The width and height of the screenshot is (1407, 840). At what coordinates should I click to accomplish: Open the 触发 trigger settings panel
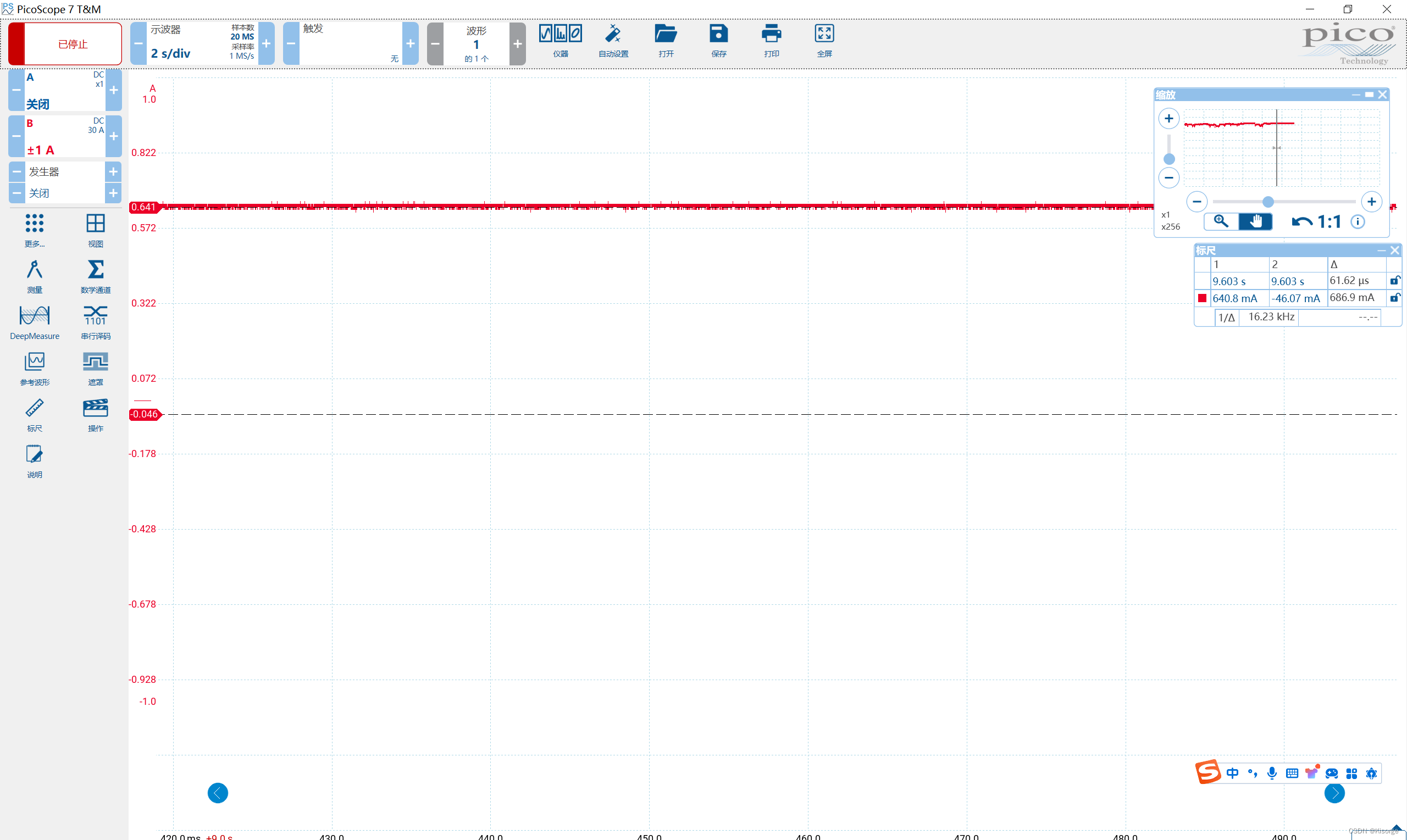pos(351,43)
